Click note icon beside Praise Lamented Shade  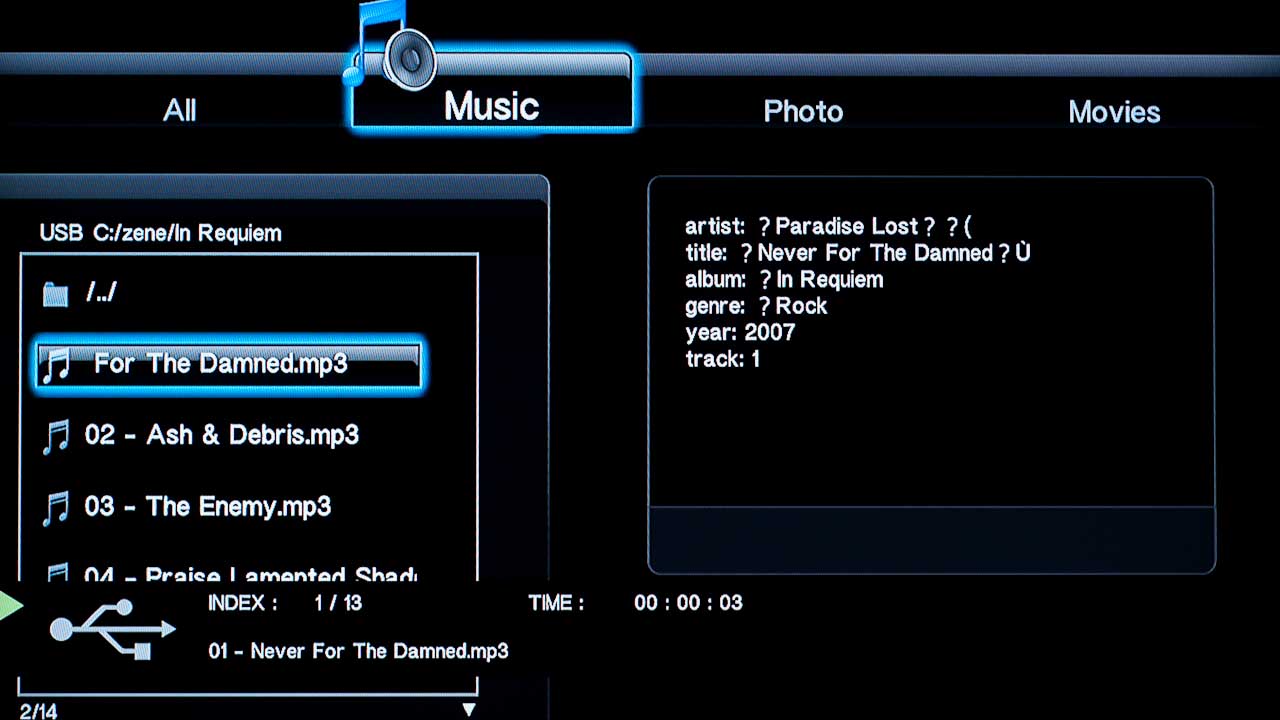(x=56, y=573)
